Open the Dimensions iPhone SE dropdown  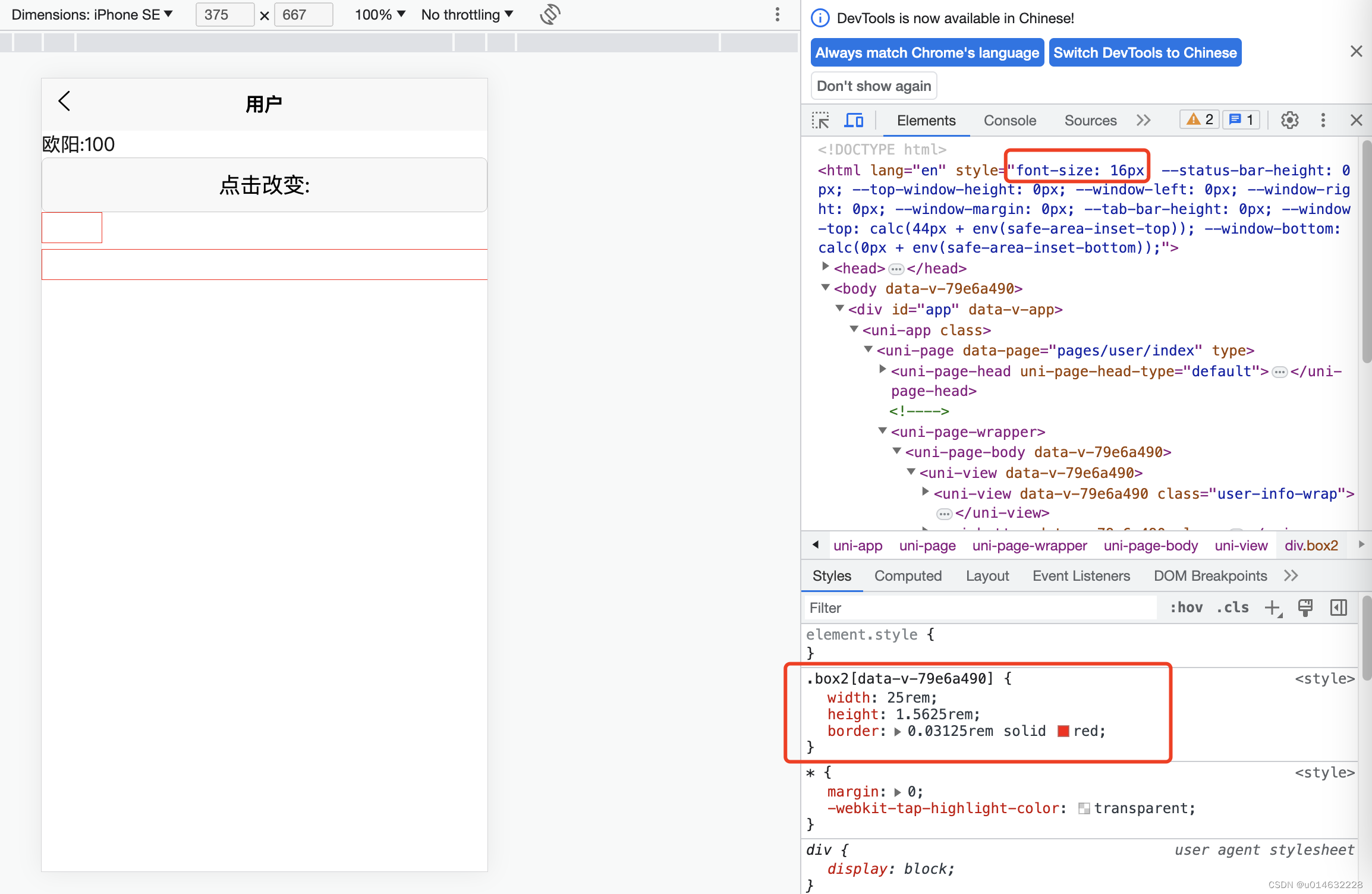92,15
